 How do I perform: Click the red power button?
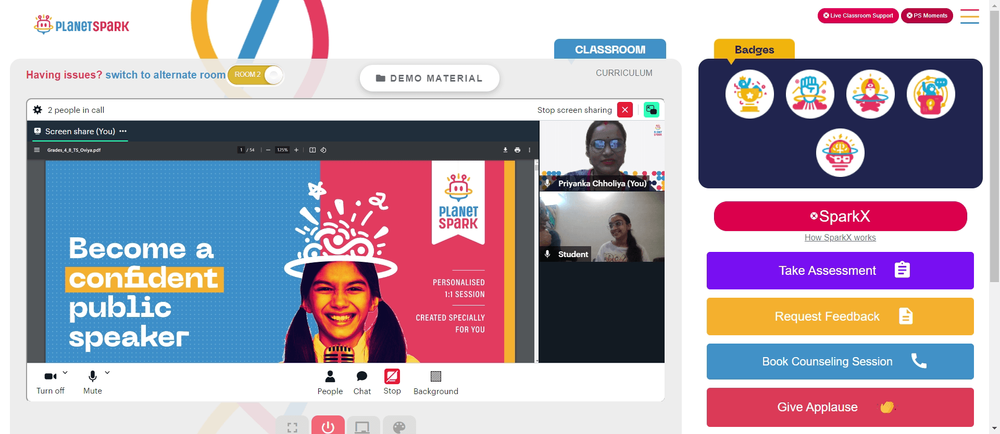(328, 426)
